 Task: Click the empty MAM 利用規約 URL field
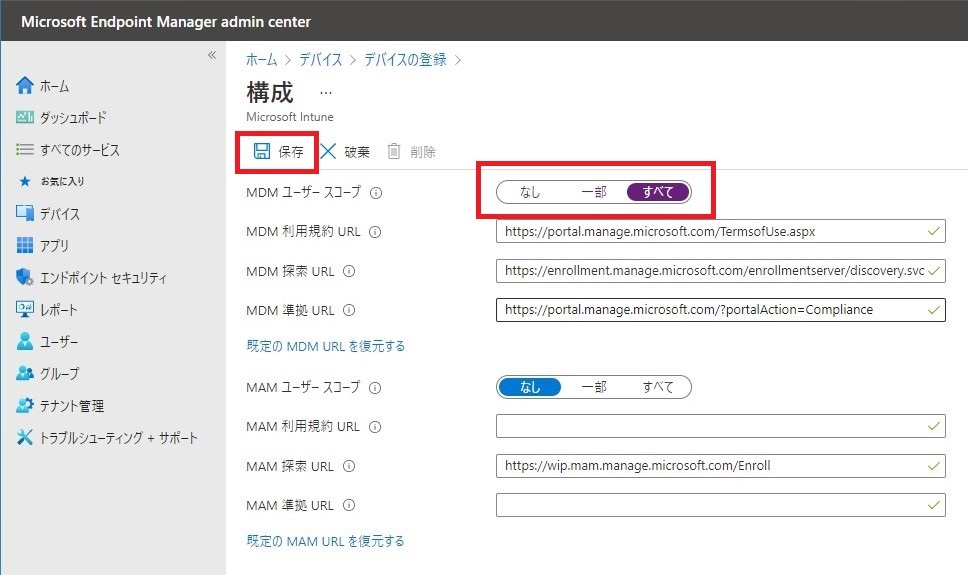click(x=720, y=426)
